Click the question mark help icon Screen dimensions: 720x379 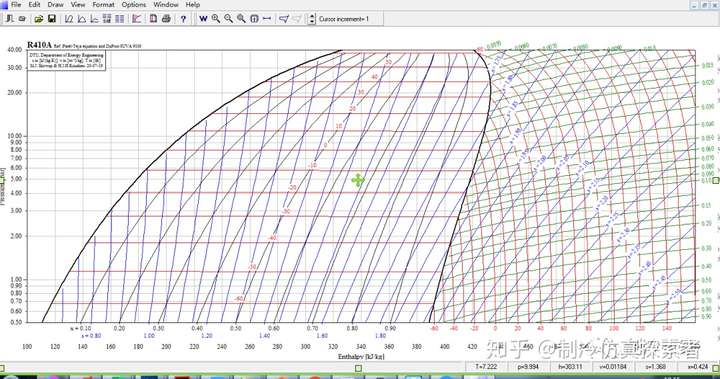click(x=183, y=19)
